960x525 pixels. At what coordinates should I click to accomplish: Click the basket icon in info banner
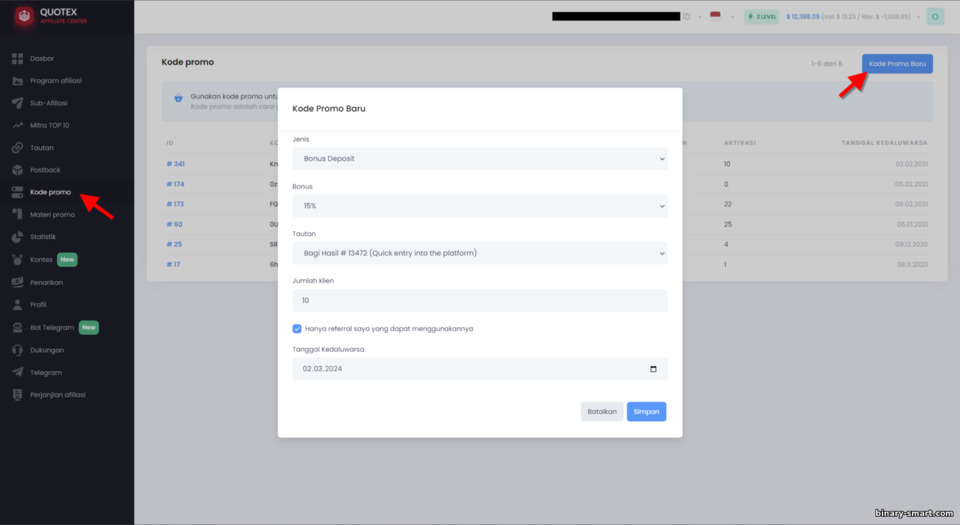coord(178,98)
